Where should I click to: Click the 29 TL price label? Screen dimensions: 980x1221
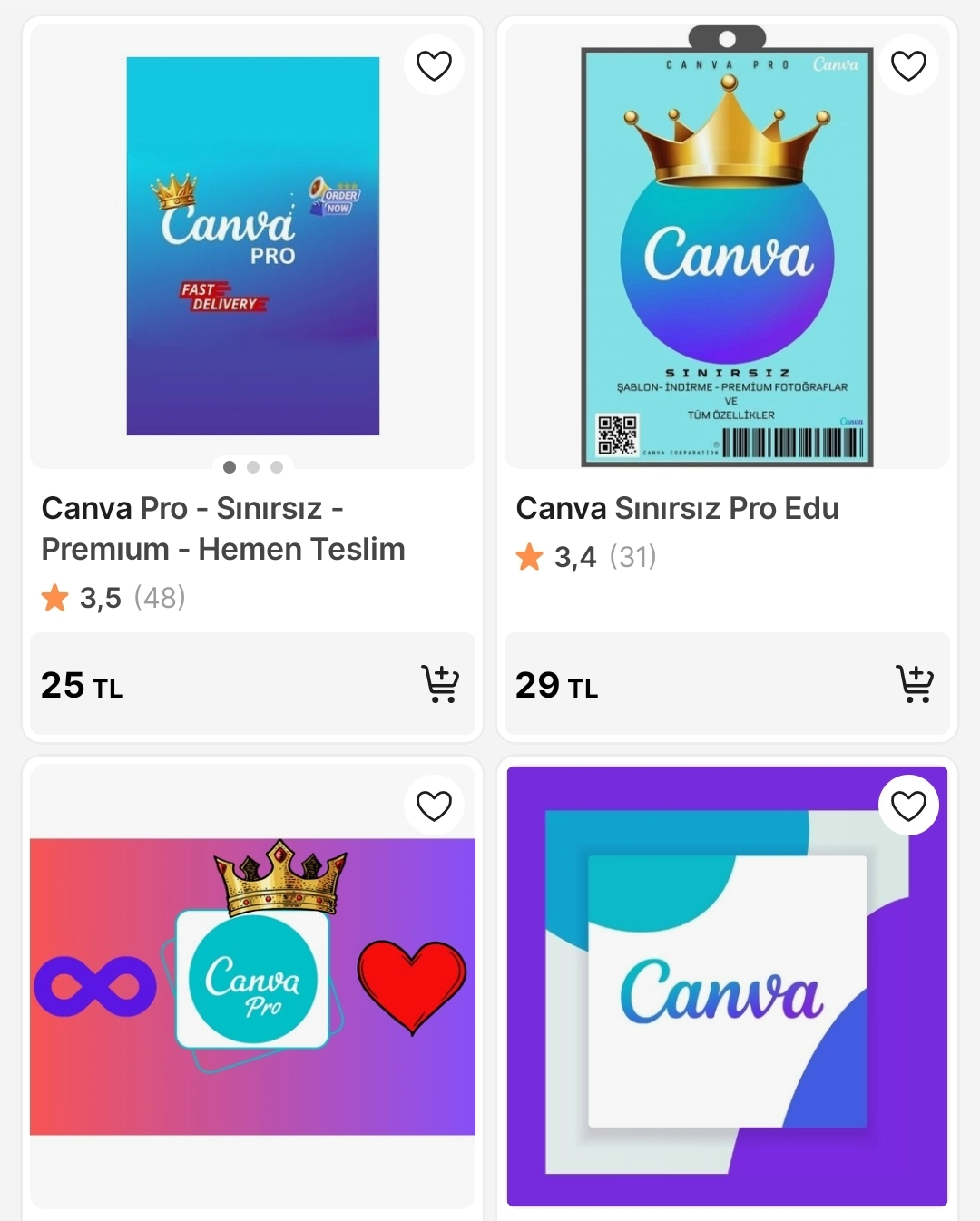(557, 685)
